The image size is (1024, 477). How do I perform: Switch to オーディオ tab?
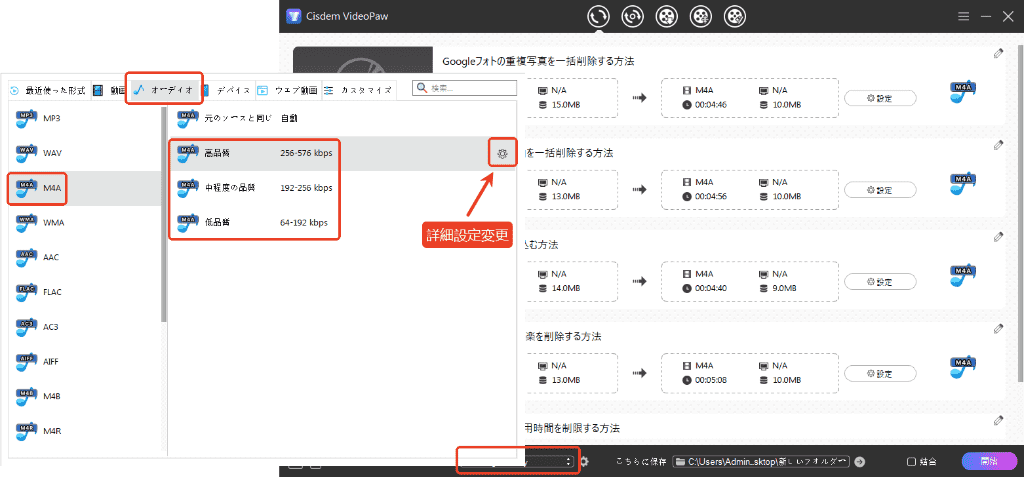click(164, 90)
